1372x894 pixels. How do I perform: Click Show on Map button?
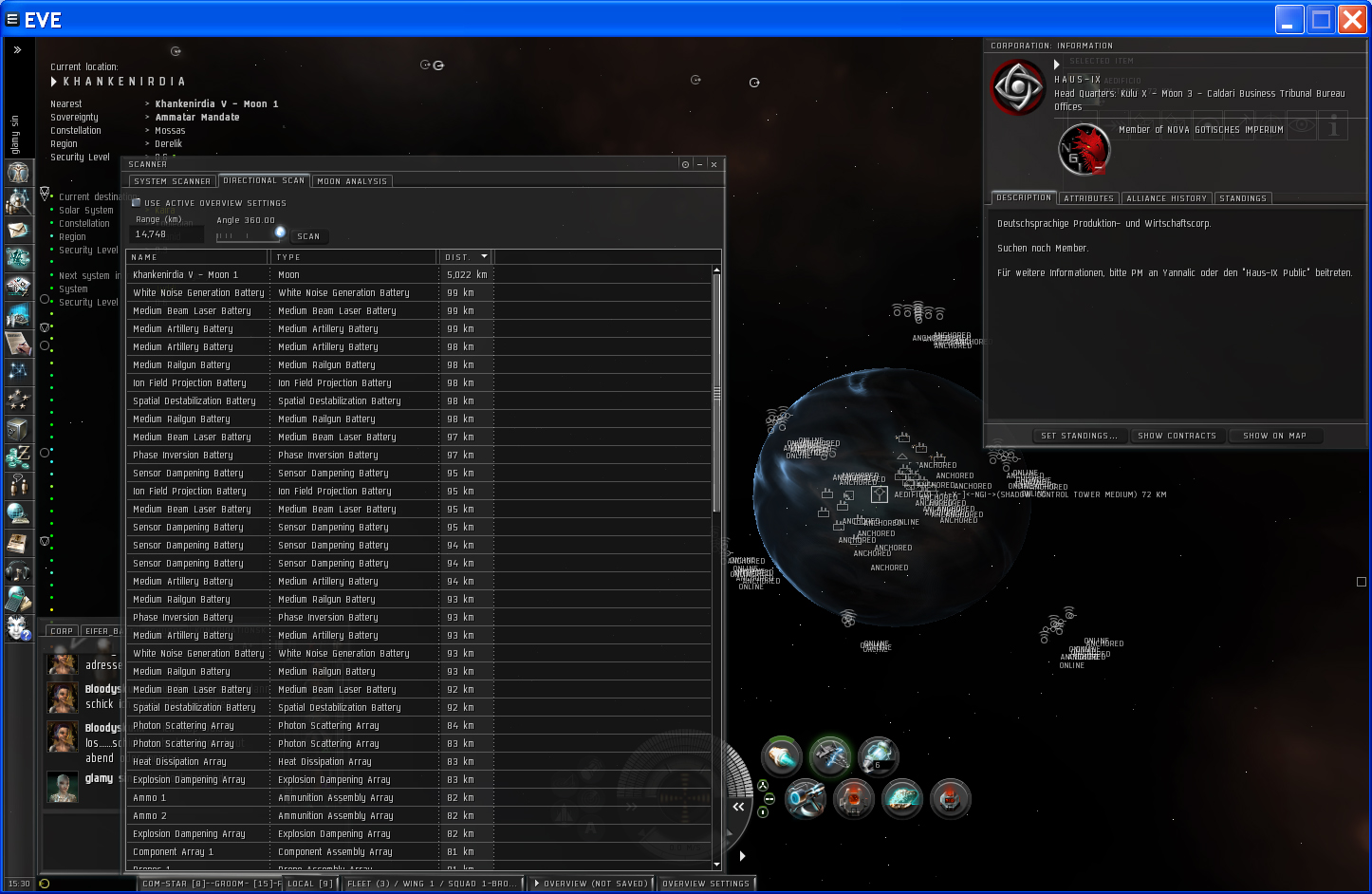point(1274,436)
